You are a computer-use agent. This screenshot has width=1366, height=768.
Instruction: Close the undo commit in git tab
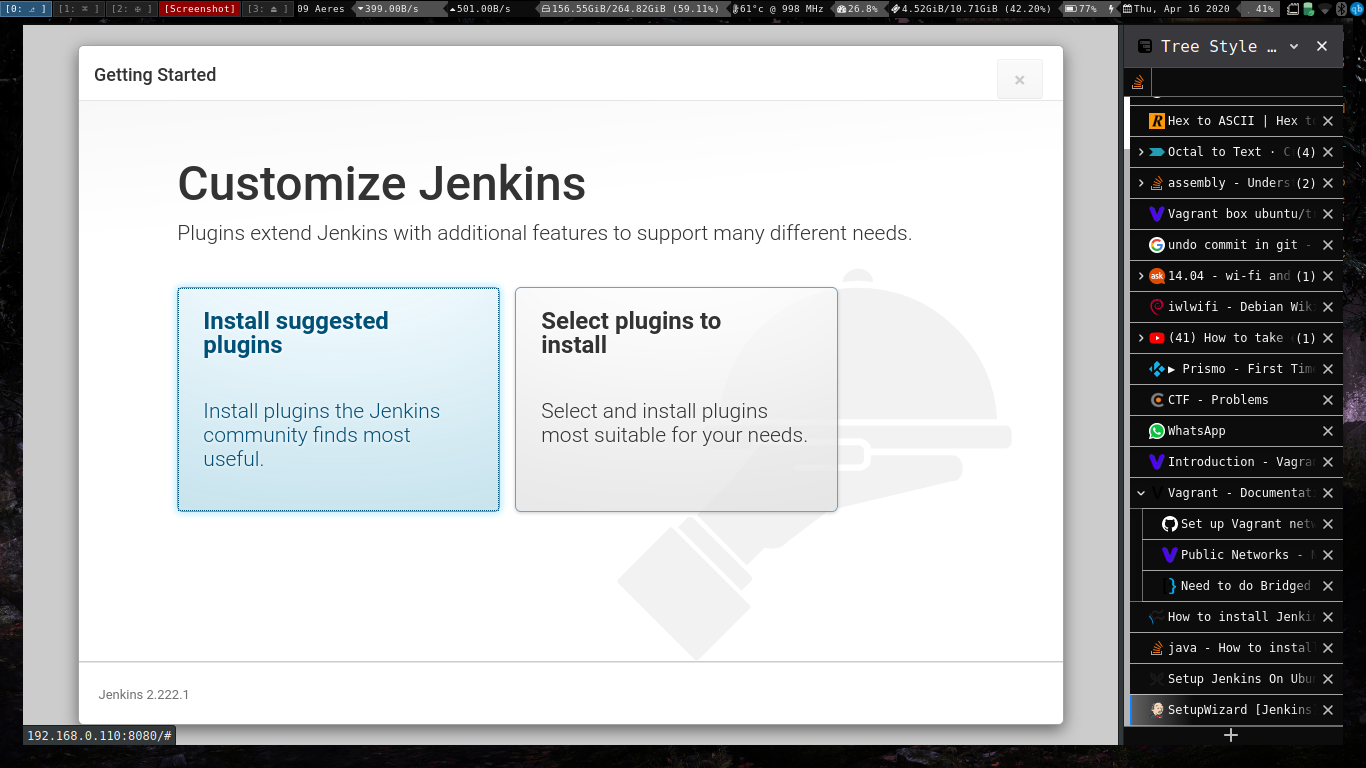[x=1328, y=245]
